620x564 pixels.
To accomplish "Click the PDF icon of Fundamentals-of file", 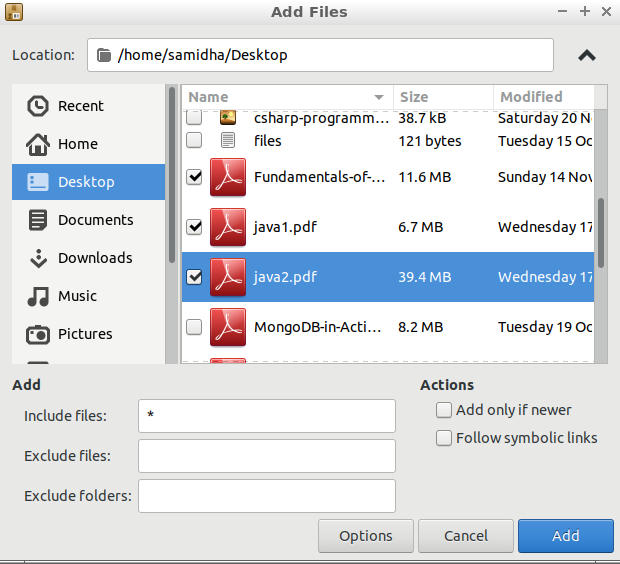I will point(228,177).
